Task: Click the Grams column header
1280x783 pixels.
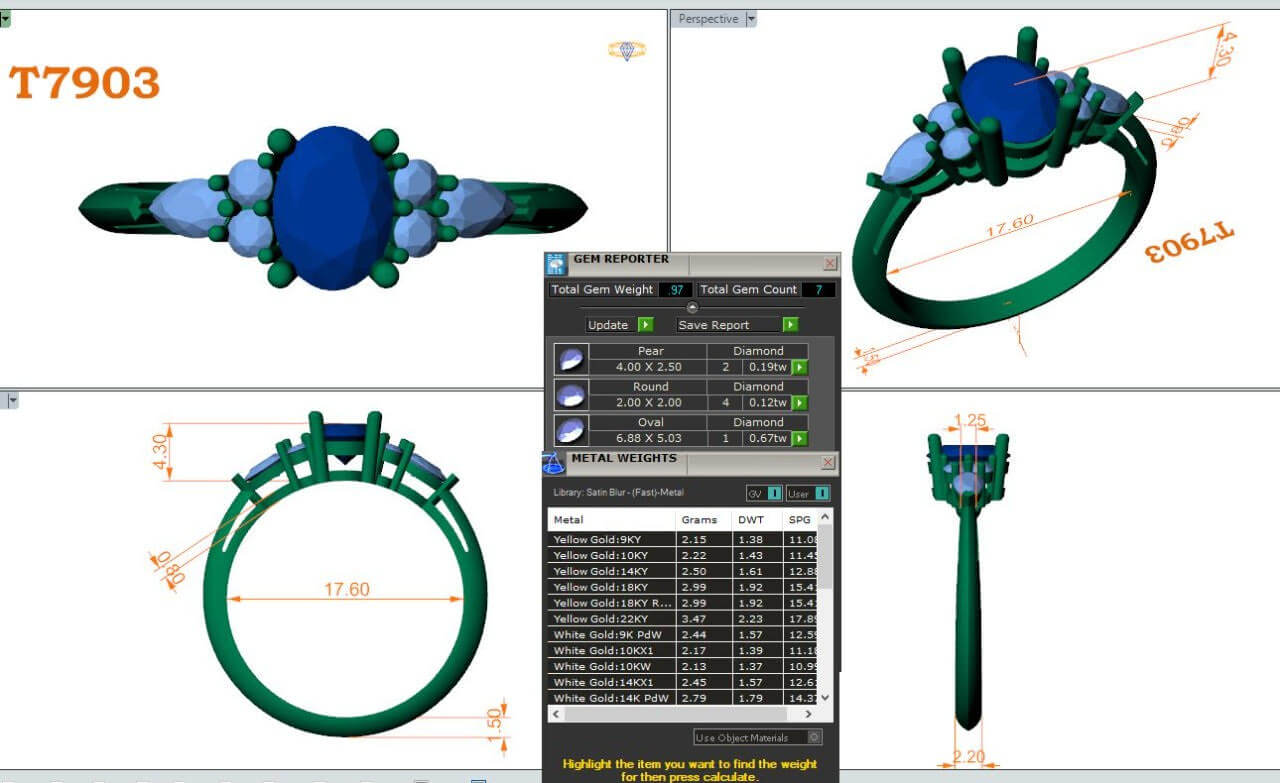Action: click(x=699, y=520)
